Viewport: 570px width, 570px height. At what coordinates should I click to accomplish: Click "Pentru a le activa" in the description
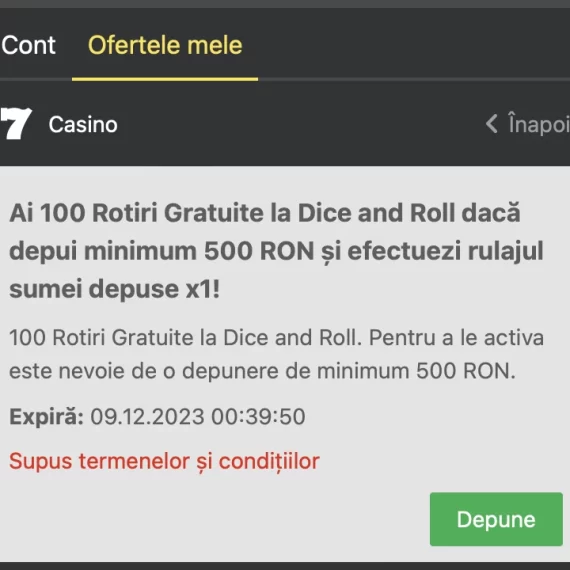[x=457, y=338]
